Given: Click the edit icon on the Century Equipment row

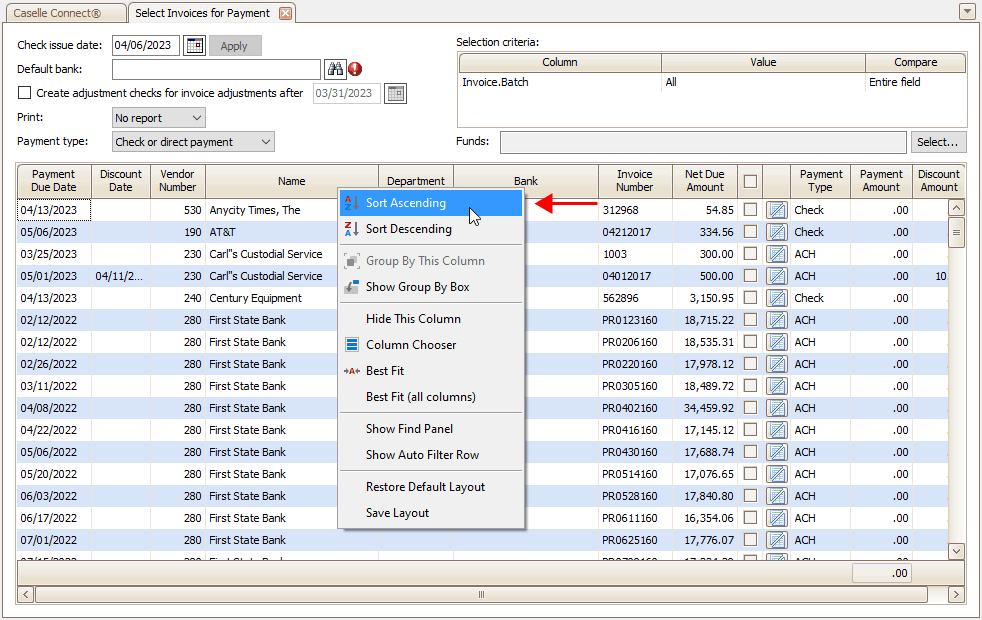Looking at the screenshot, I should pos(777,298).
